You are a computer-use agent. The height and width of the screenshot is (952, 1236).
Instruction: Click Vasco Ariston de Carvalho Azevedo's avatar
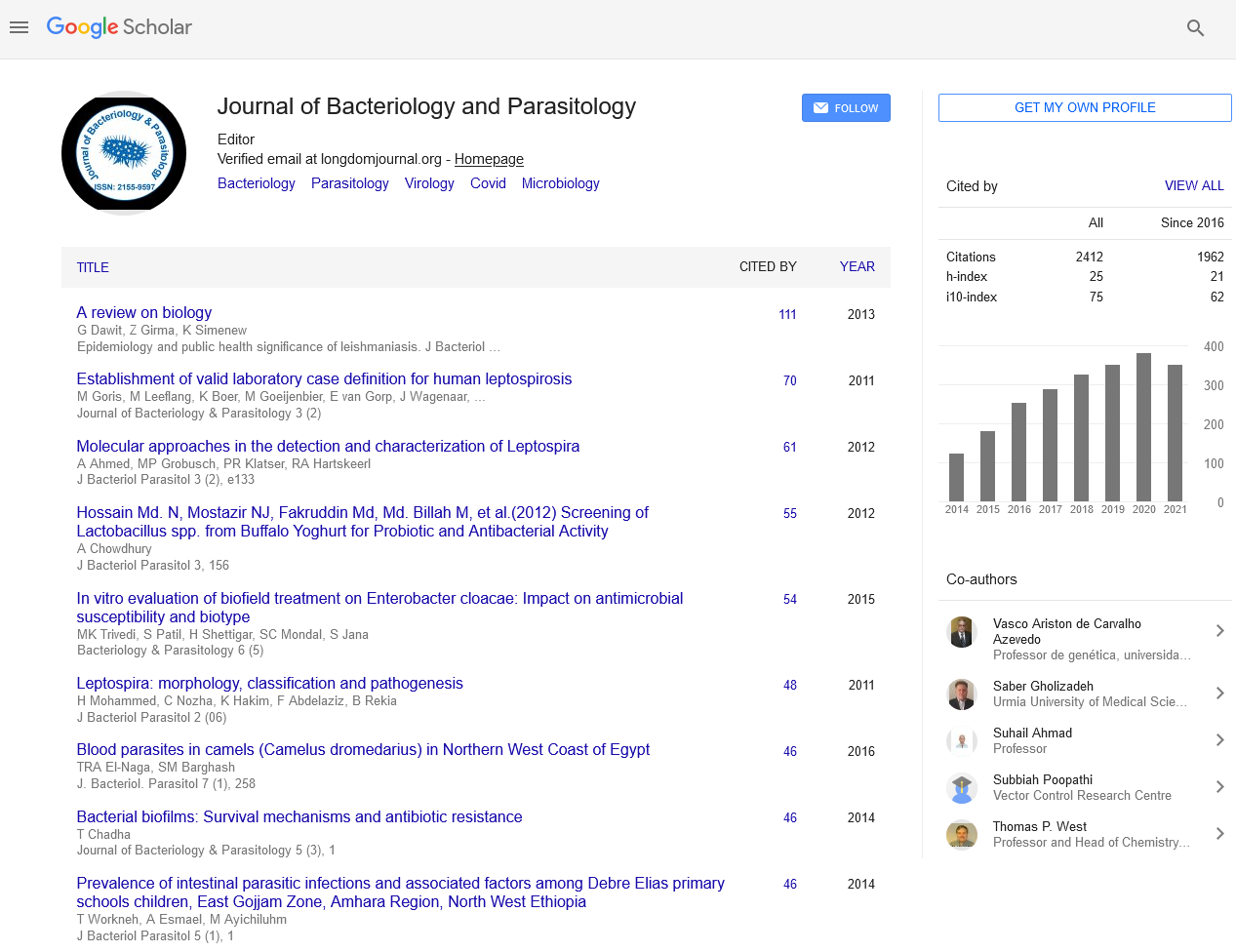962,632
